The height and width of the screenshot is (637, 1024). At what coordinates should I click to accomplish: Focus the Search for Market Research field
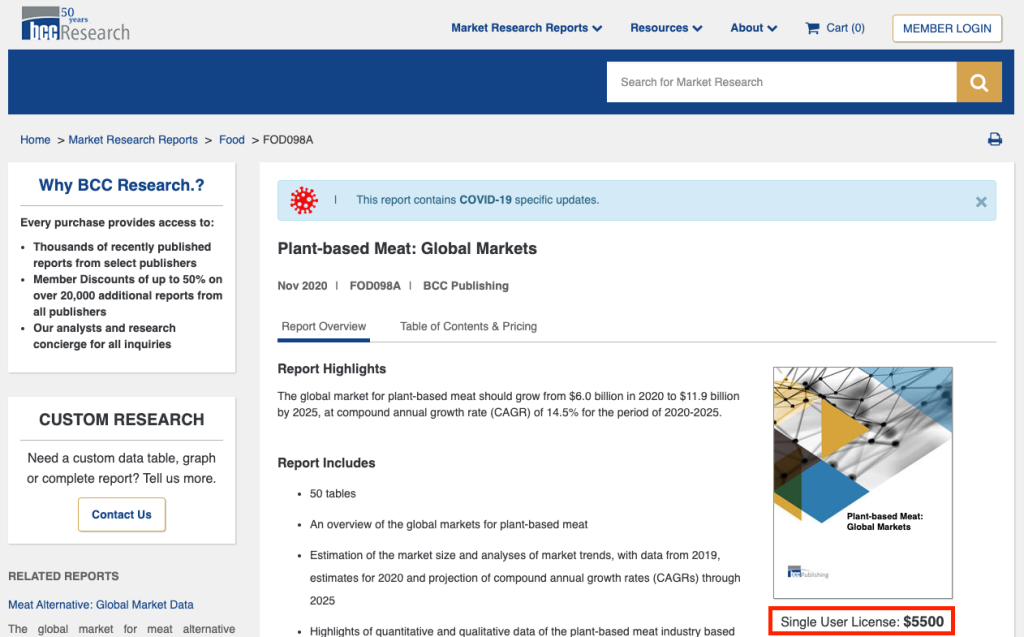(782, 82)
